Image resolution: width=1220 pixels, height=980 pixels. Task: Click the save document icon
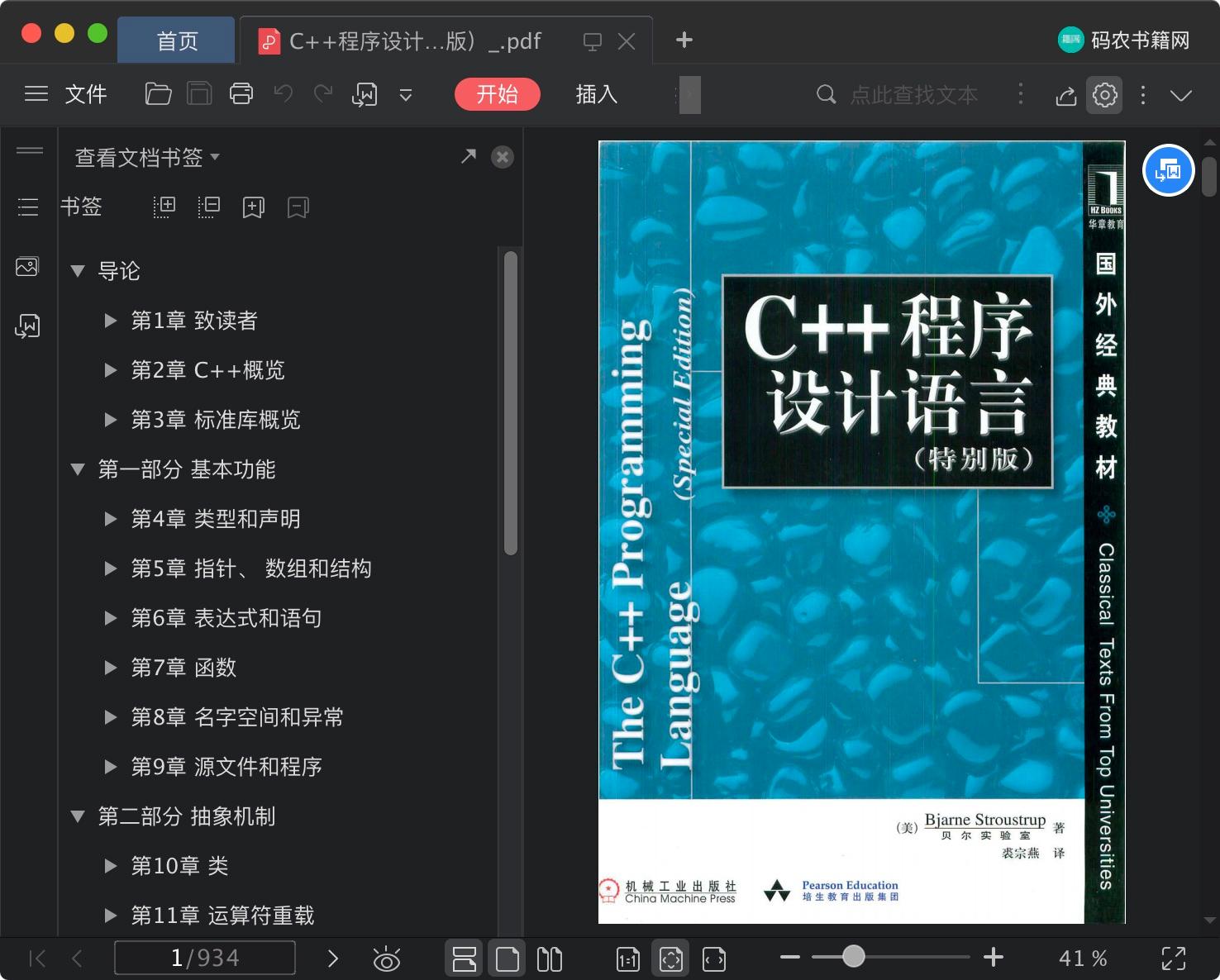tap(199, 94)
